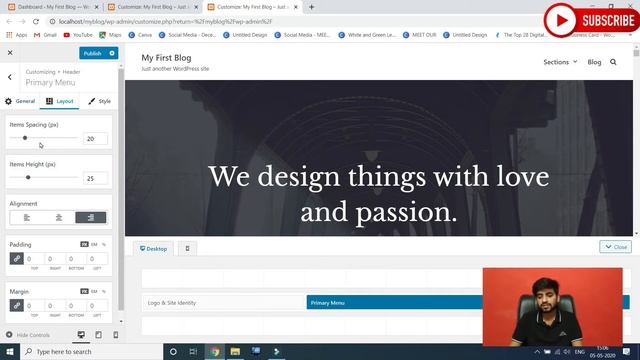Viewport: 640px width, 360px height.
Task: Open publish settings gear next to Publish
Action: (x=112, y=53)
